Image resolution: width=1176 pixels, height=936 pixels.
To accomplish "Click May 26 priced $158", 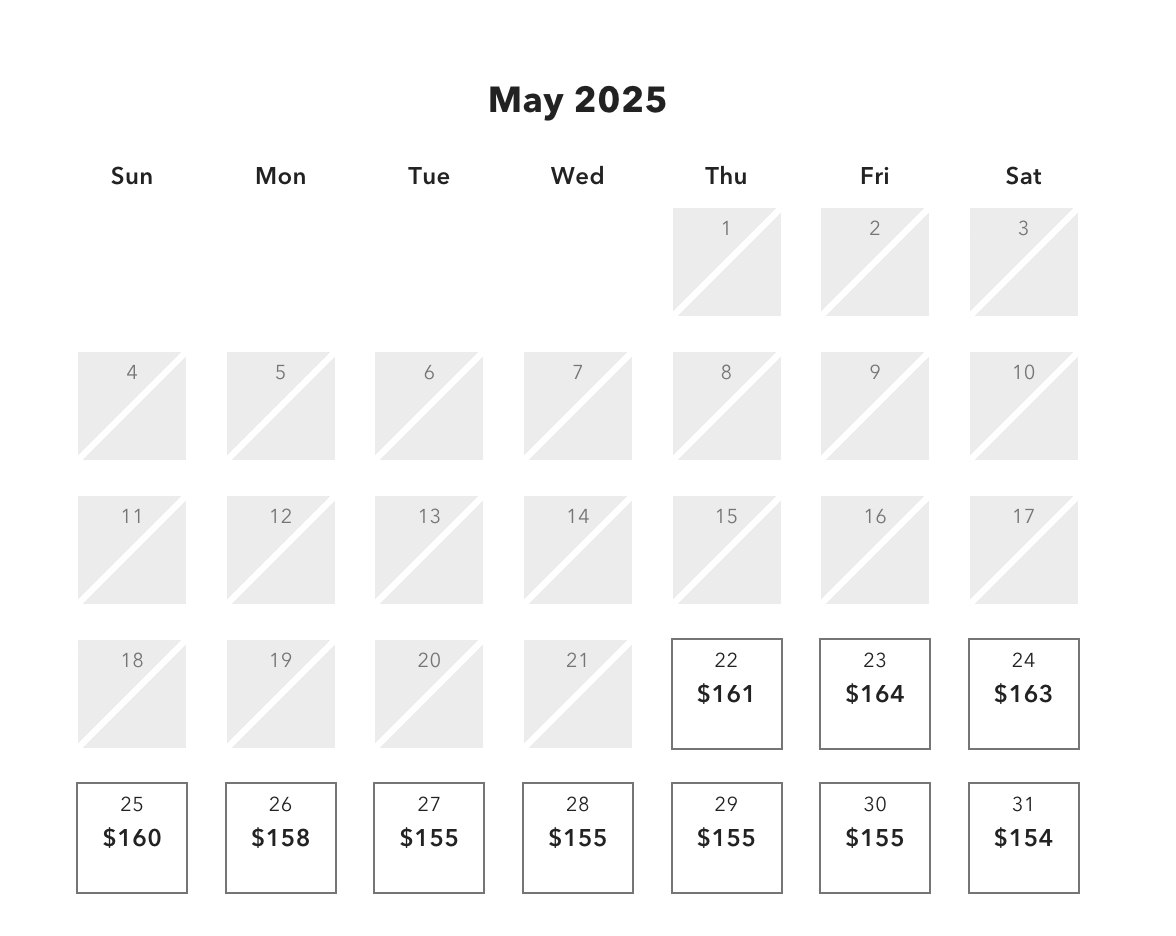I will coord(280,837).
